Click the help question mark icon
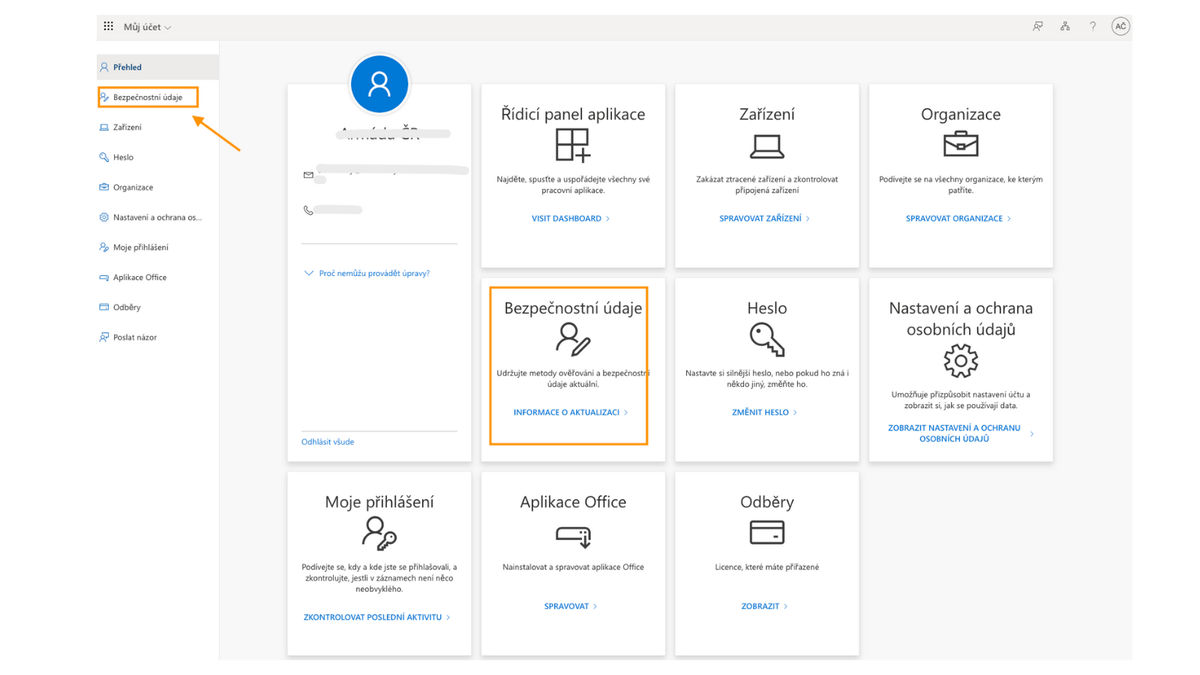 coord(1093,26)
